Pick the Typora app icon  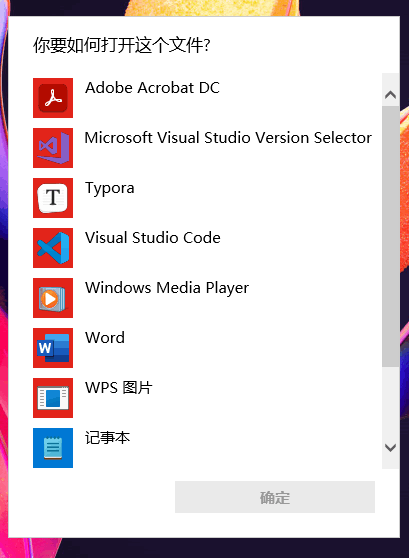point(53,198)
